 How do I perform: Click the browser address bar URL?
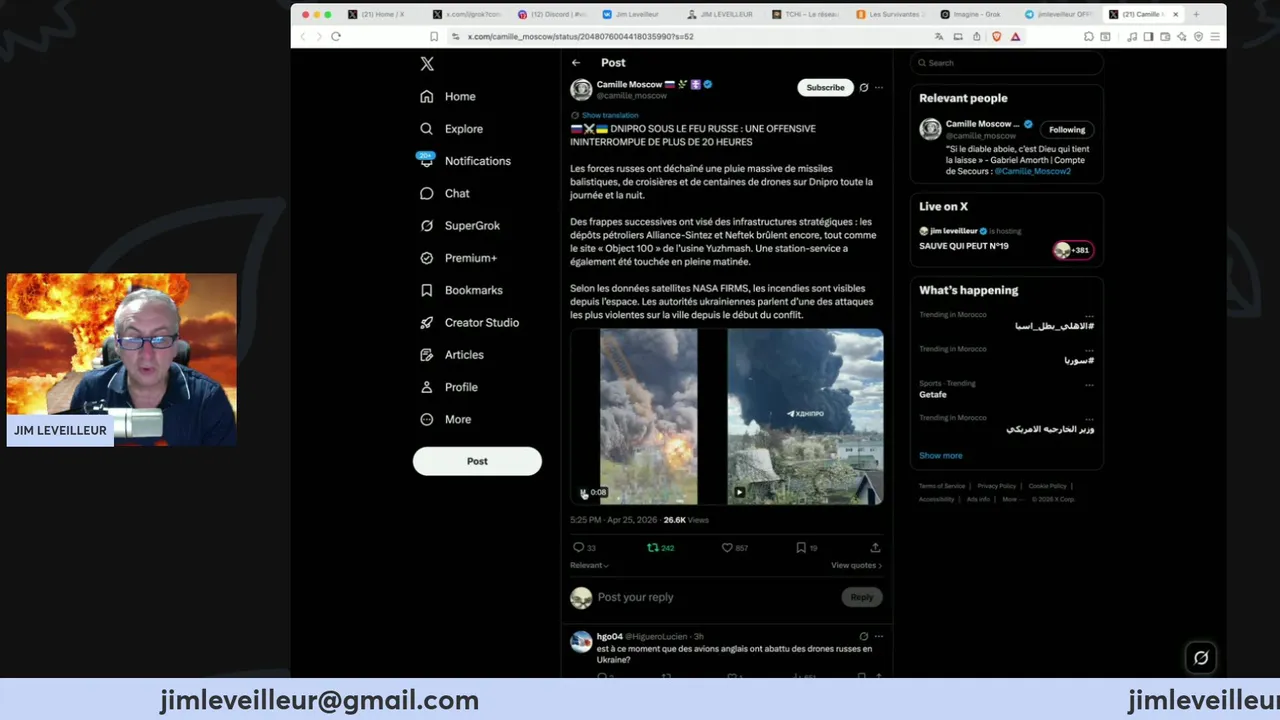580,37
